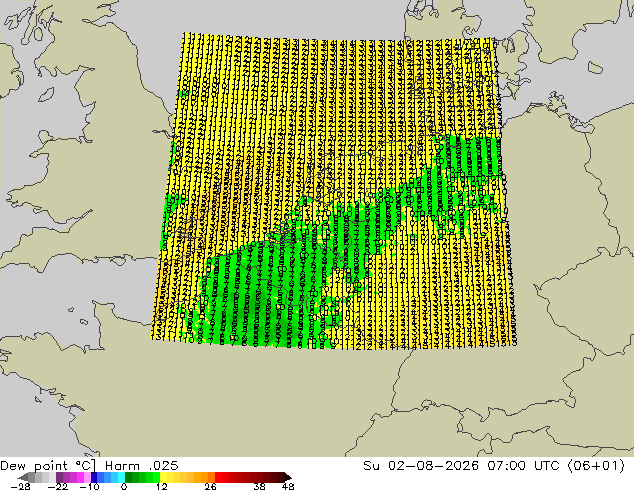634x490 pixels.
Task: Click the dark maroon right arrow end of the color scale
Action: tap(287, 477)
